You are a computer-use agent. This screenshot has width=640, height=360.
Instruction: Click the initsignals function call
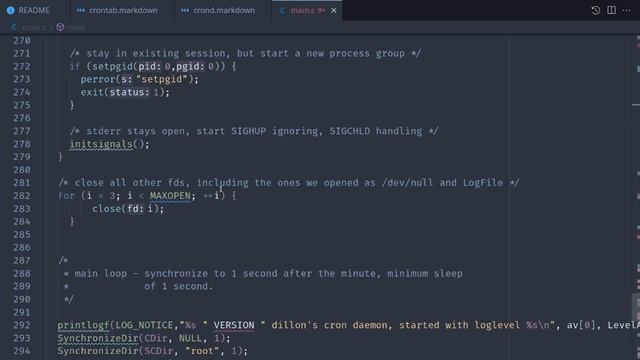pyautogui.click(x=101, y=144)
